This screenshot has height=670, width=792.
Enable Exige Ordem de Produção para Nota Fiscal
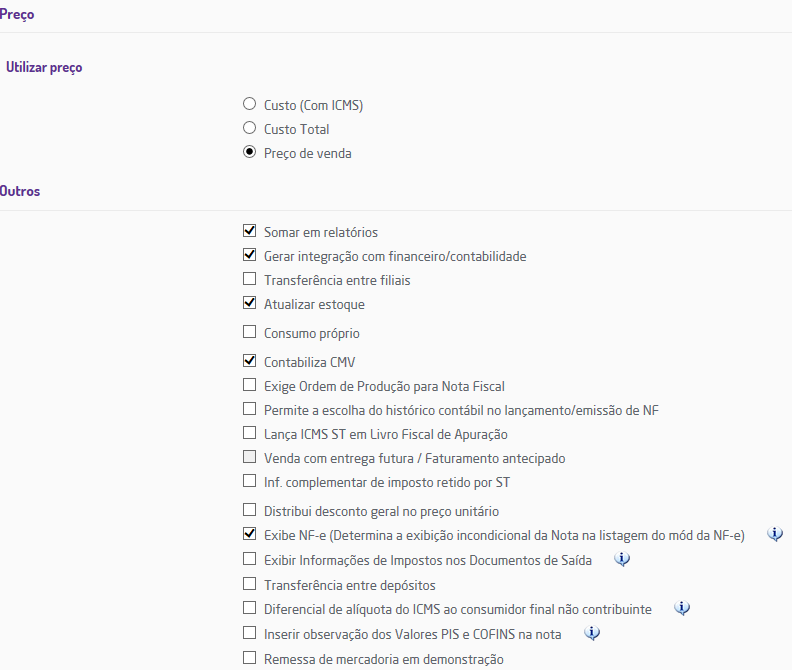click(x=250, y=385)
